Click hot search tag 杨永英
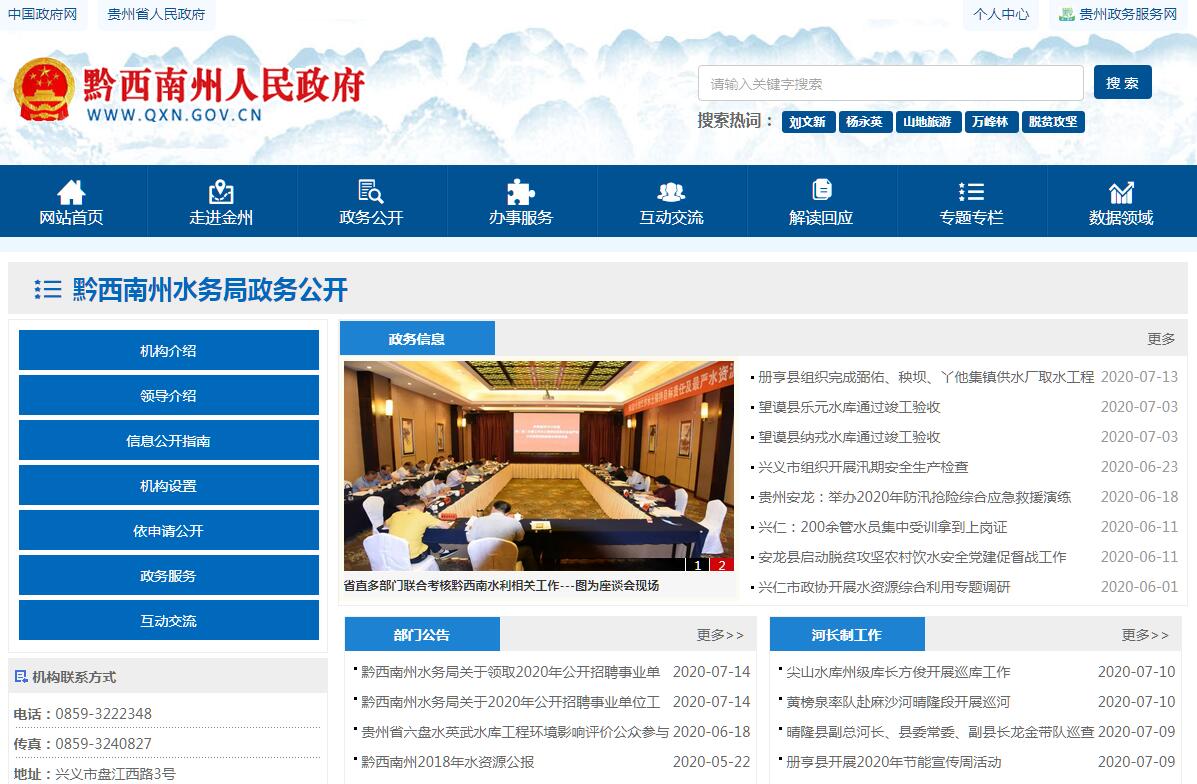This screenshot has height=784, width=1197. (864, 122)
